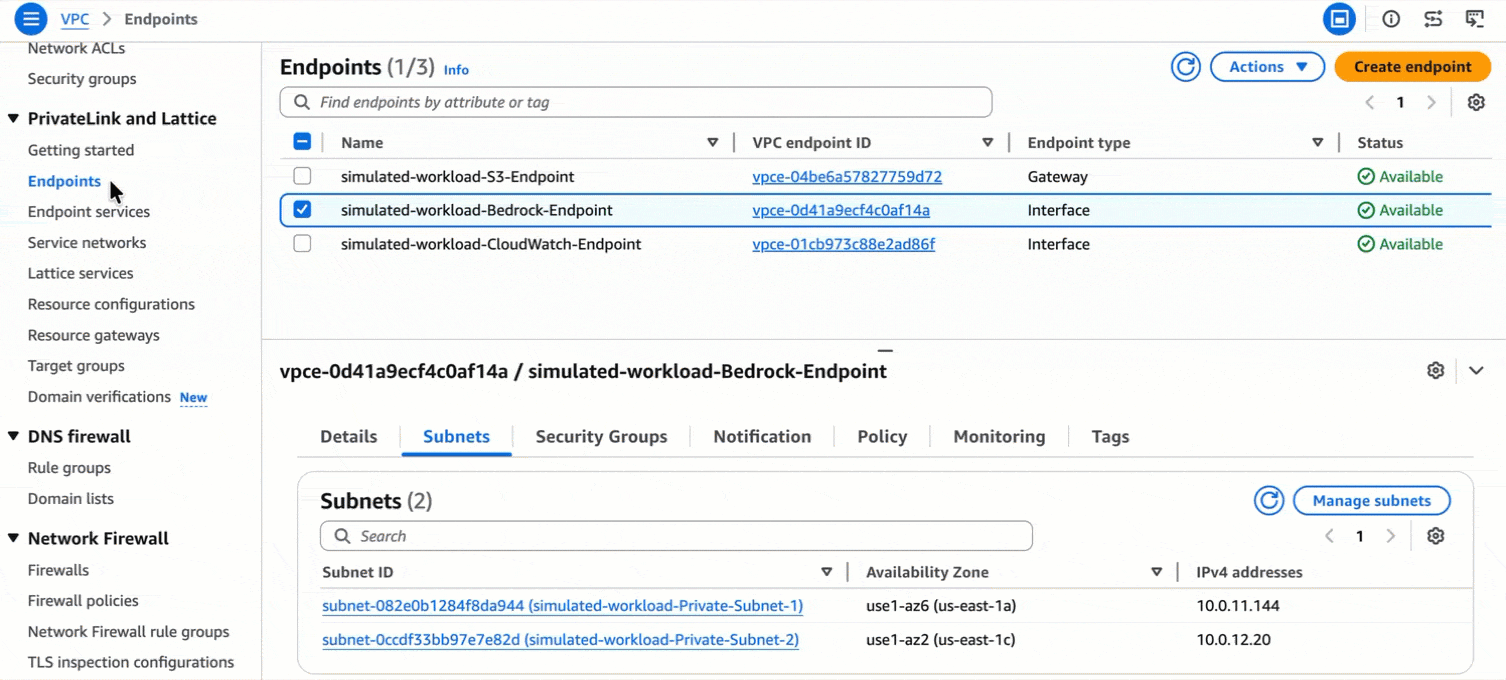This screenshot has width=1506, height=680.
Task: Switch to the Security Groups tab
Action: click(x=601, y=437)
